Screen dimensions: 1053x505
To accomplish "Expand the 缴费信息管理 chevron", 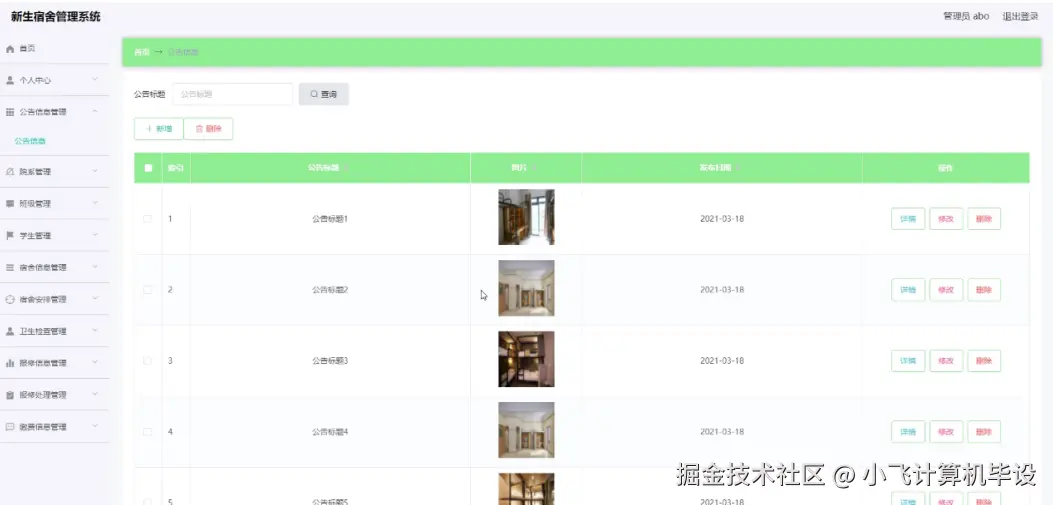I will 95,426.
